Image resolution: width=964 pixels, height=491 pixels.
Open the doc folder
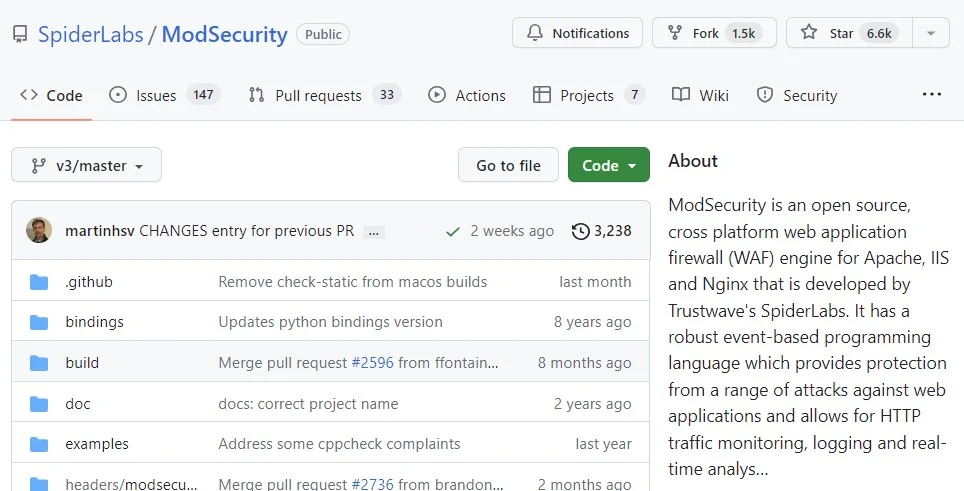click(x=77, y=404)
